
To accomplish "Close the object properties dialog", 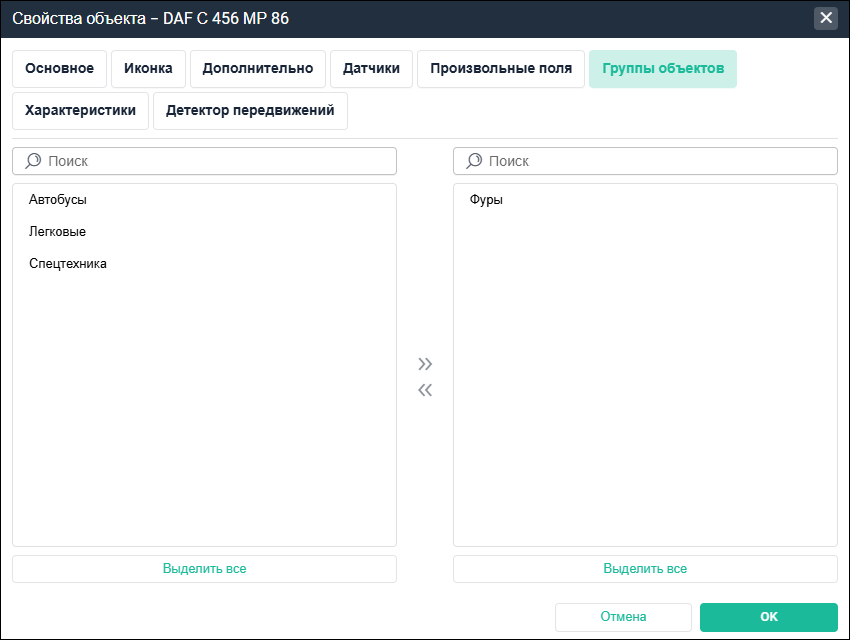I will click(825, 19).
